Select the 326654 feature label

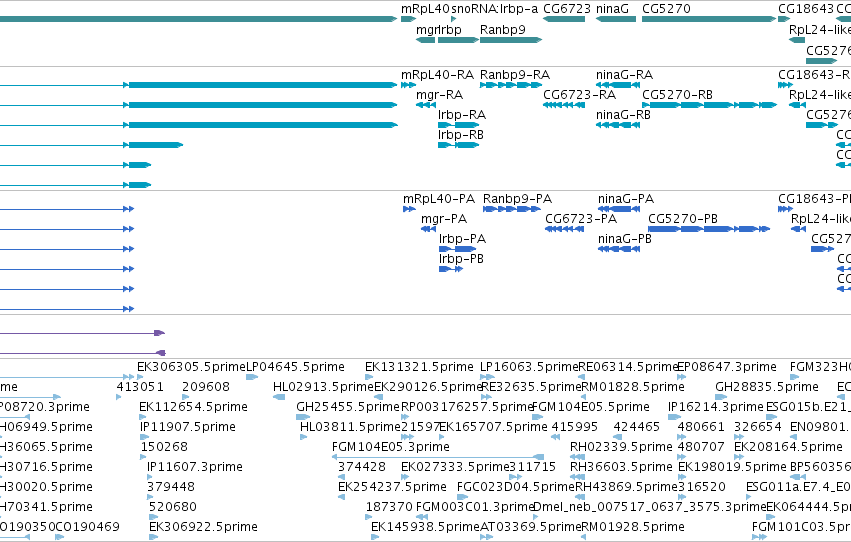758,427
